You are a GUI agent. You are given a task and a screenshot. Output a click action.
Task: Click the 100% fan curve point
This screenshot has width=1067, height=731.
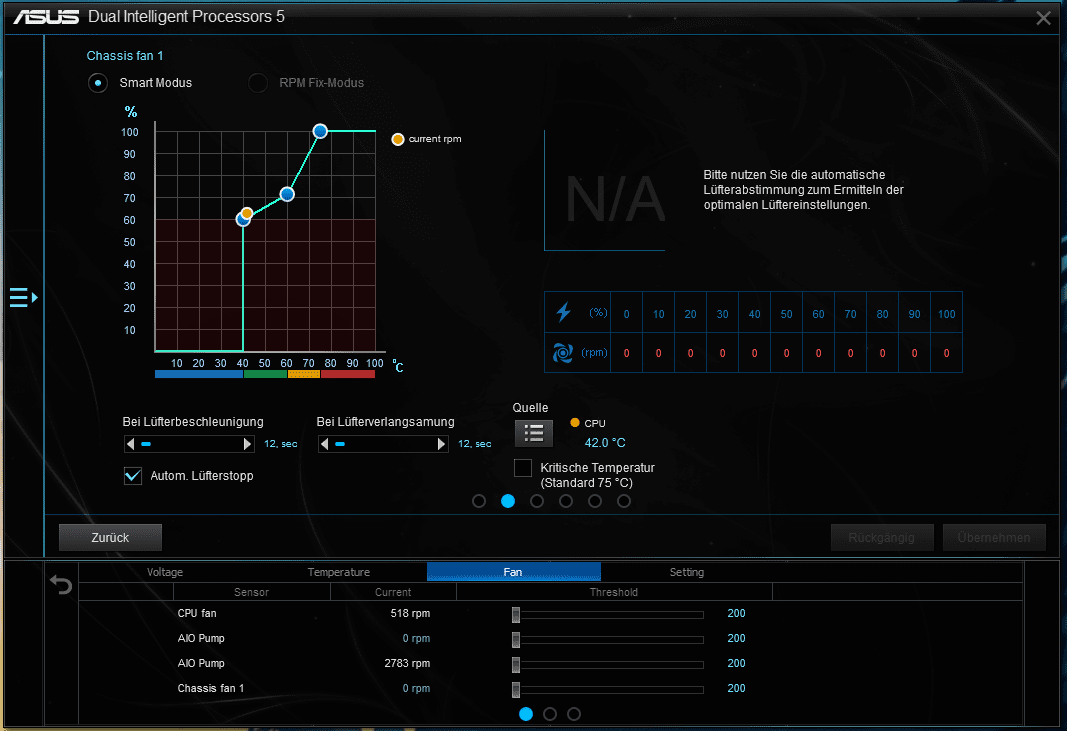click(320, 131)
